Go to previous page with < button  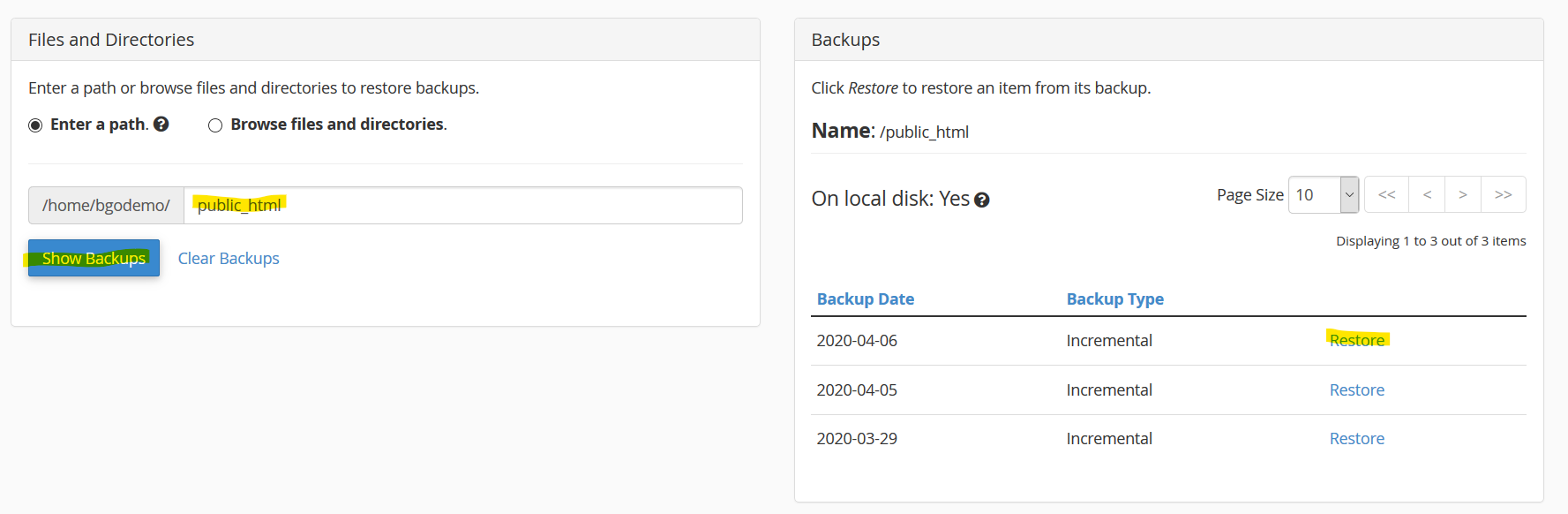(1427, 195)
